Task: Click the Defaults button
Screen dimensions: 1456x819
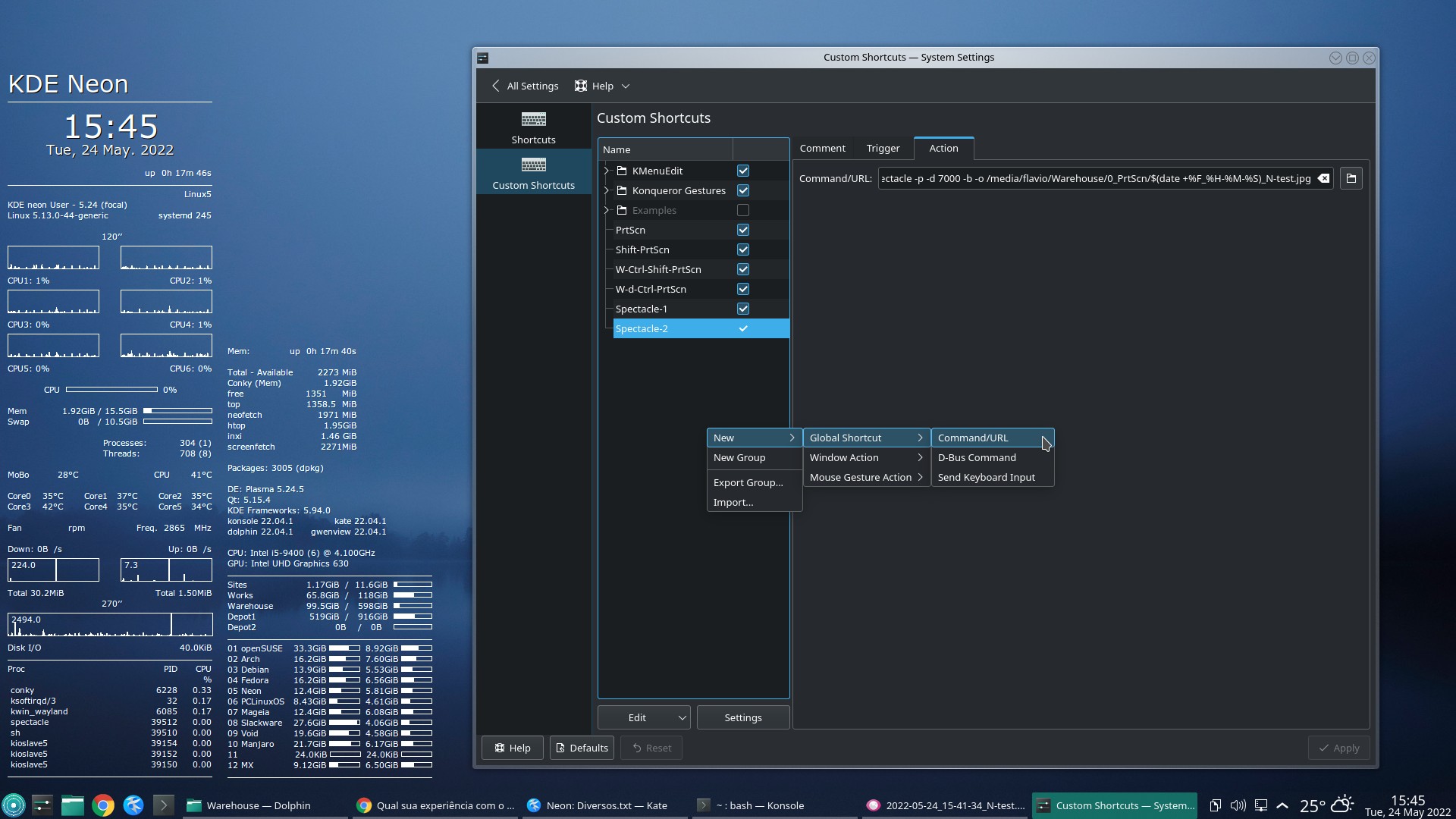Action: point(582,748)
